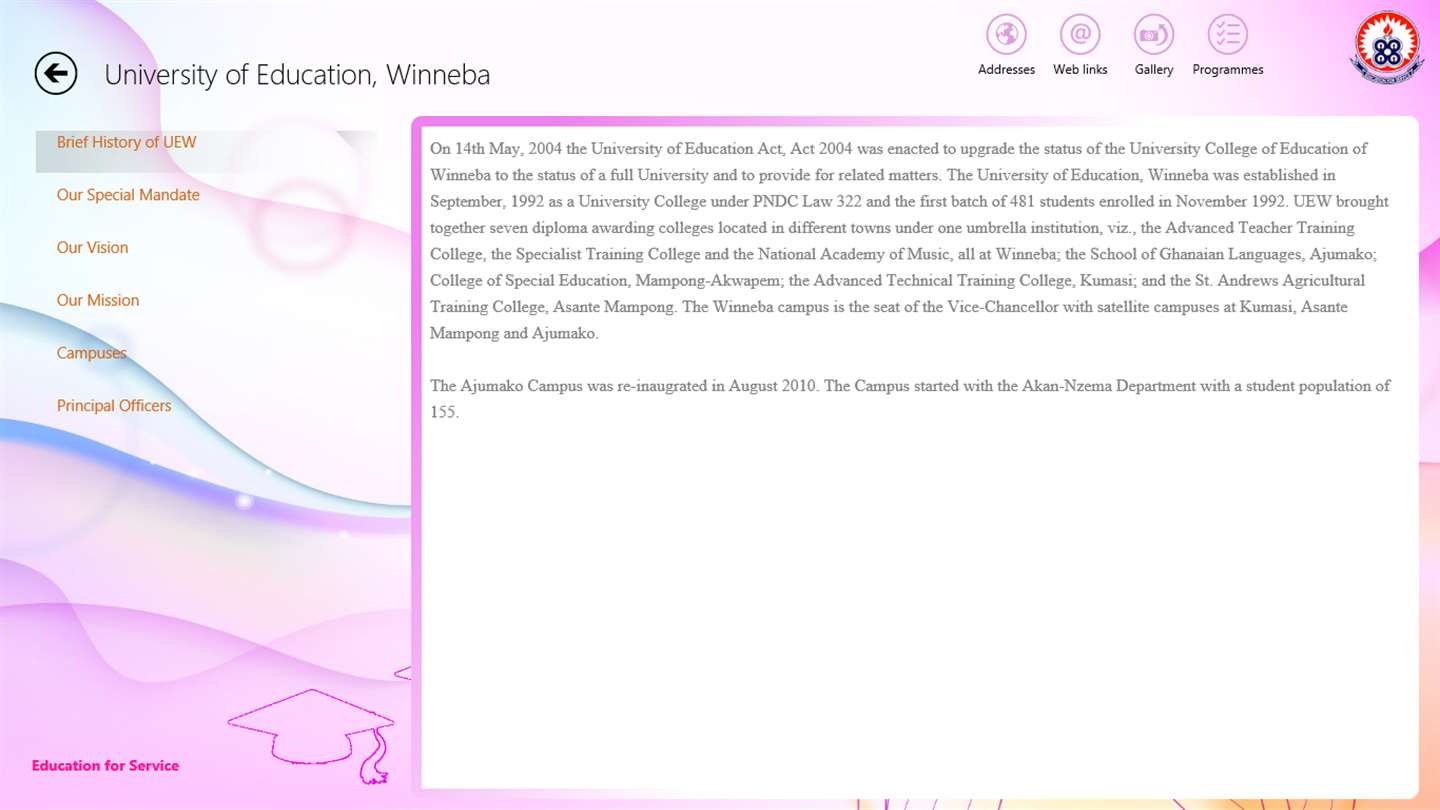Click the Web links label

point(1080,70)
